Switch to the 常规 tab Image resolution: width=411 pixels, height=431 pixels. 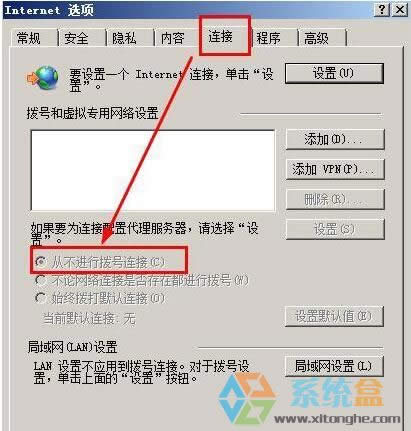point(29,38)
